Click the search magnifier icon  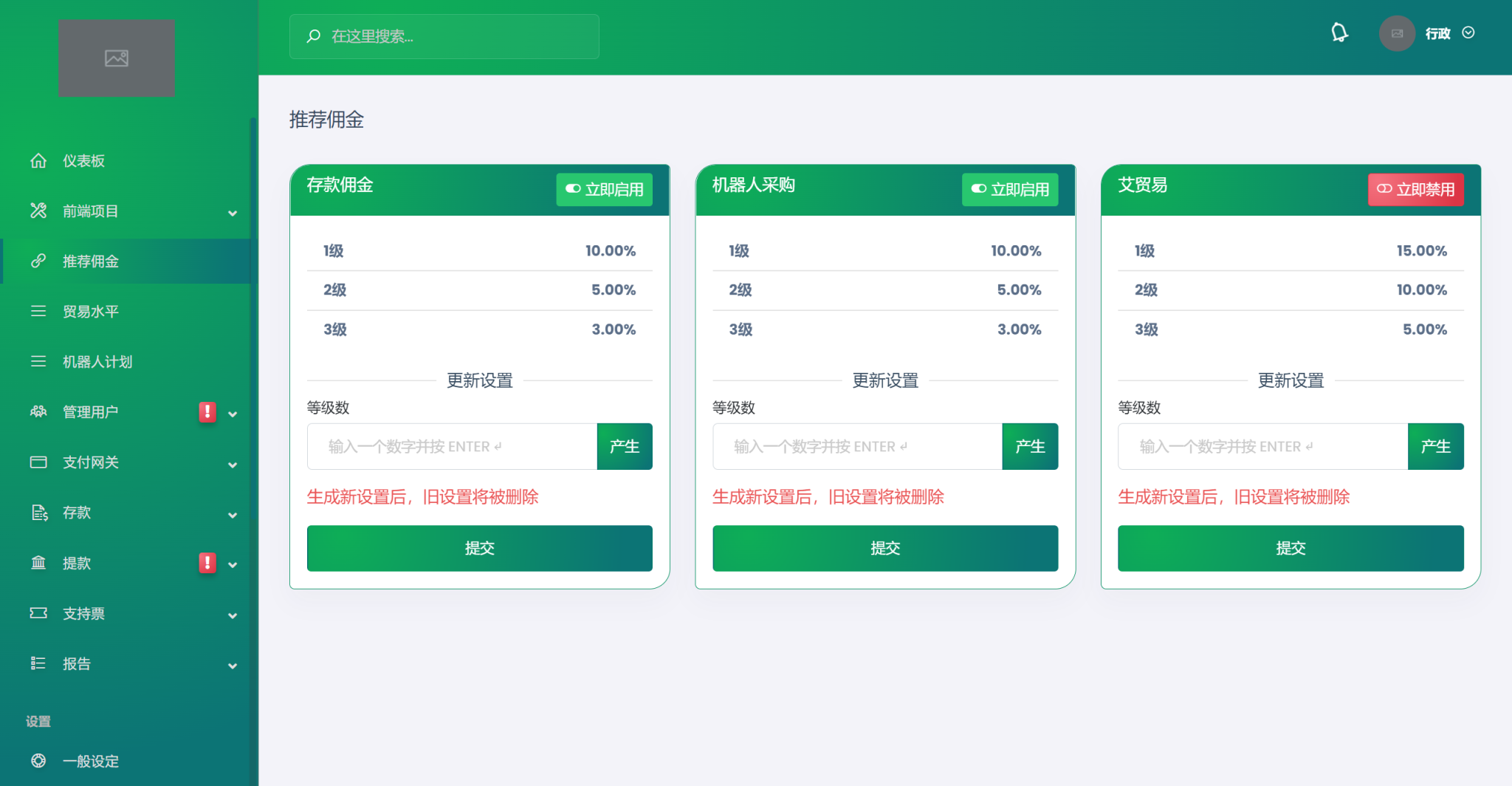tap(314, 36)
